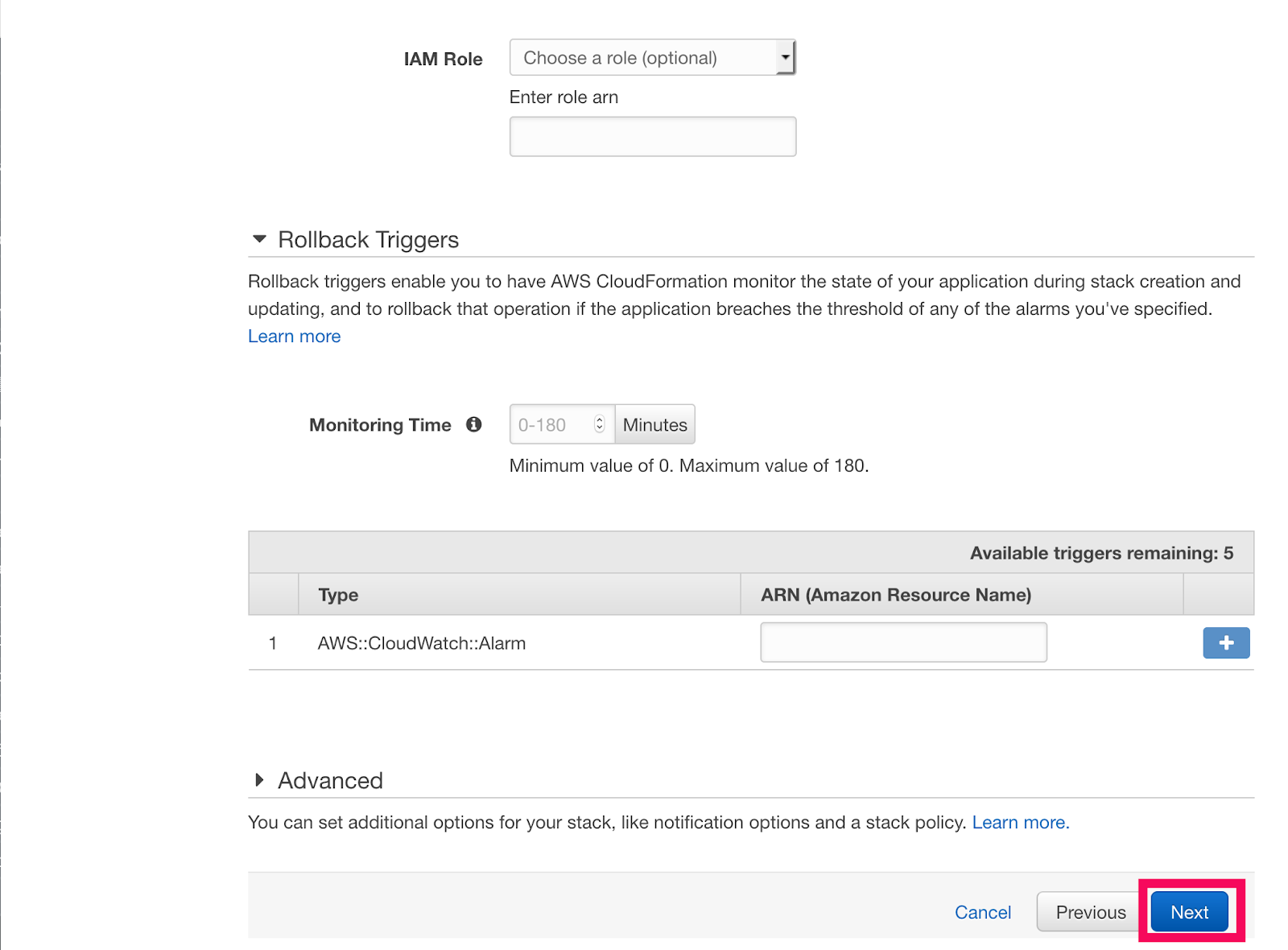1288x950 pixels.
Task: Click the Monitoring Time stepper arrows
Action: click(599, 423)
